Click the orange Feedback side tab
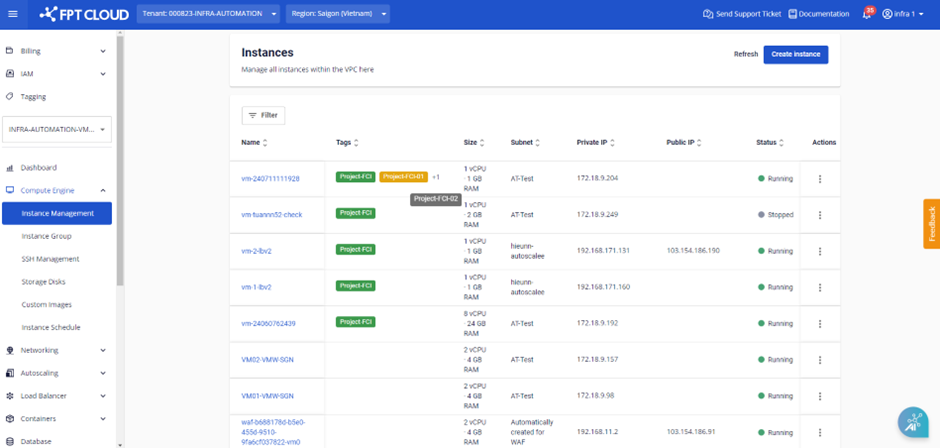Image resolution: width=940 pixels, height=448 pixels. 931,223
